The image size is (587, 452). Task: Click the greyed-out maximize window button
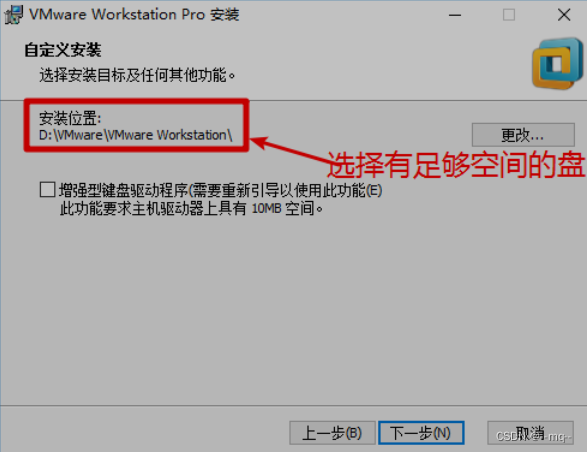click(x=508, y=15)
